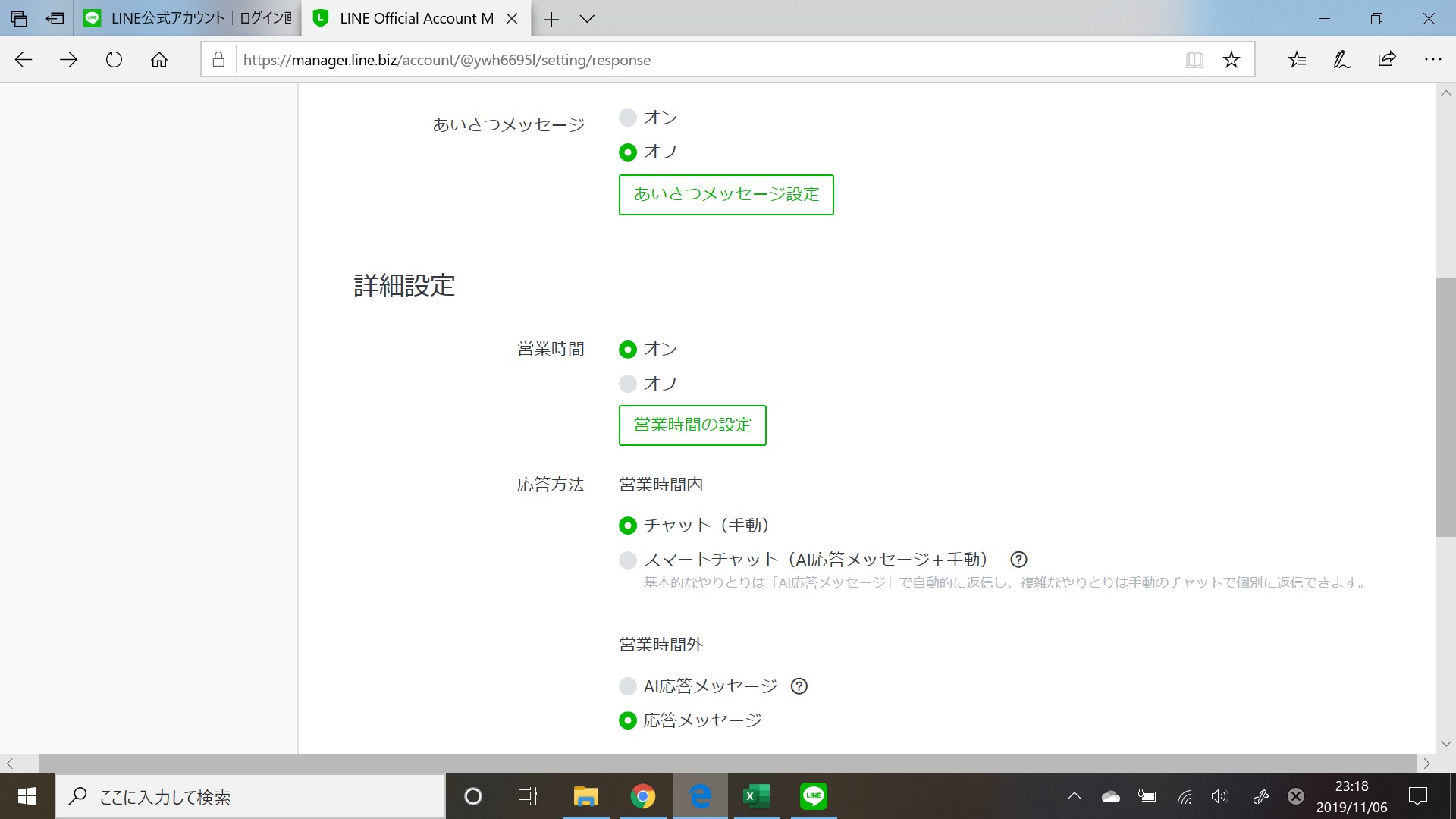Switch to Microsoft Edge taskbar icon
This screenshot has width=1456, height=819.
point(700,796)
